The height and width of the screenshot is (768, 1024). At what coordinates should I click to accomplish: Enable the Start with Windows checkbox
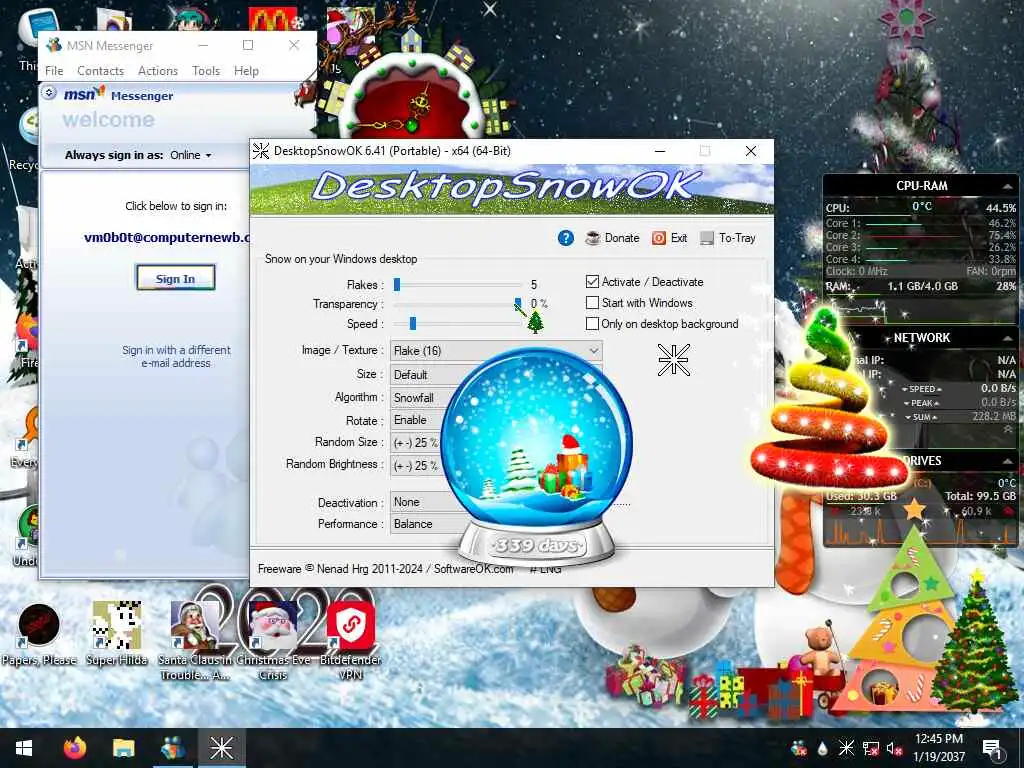click(x=592, y=303)
